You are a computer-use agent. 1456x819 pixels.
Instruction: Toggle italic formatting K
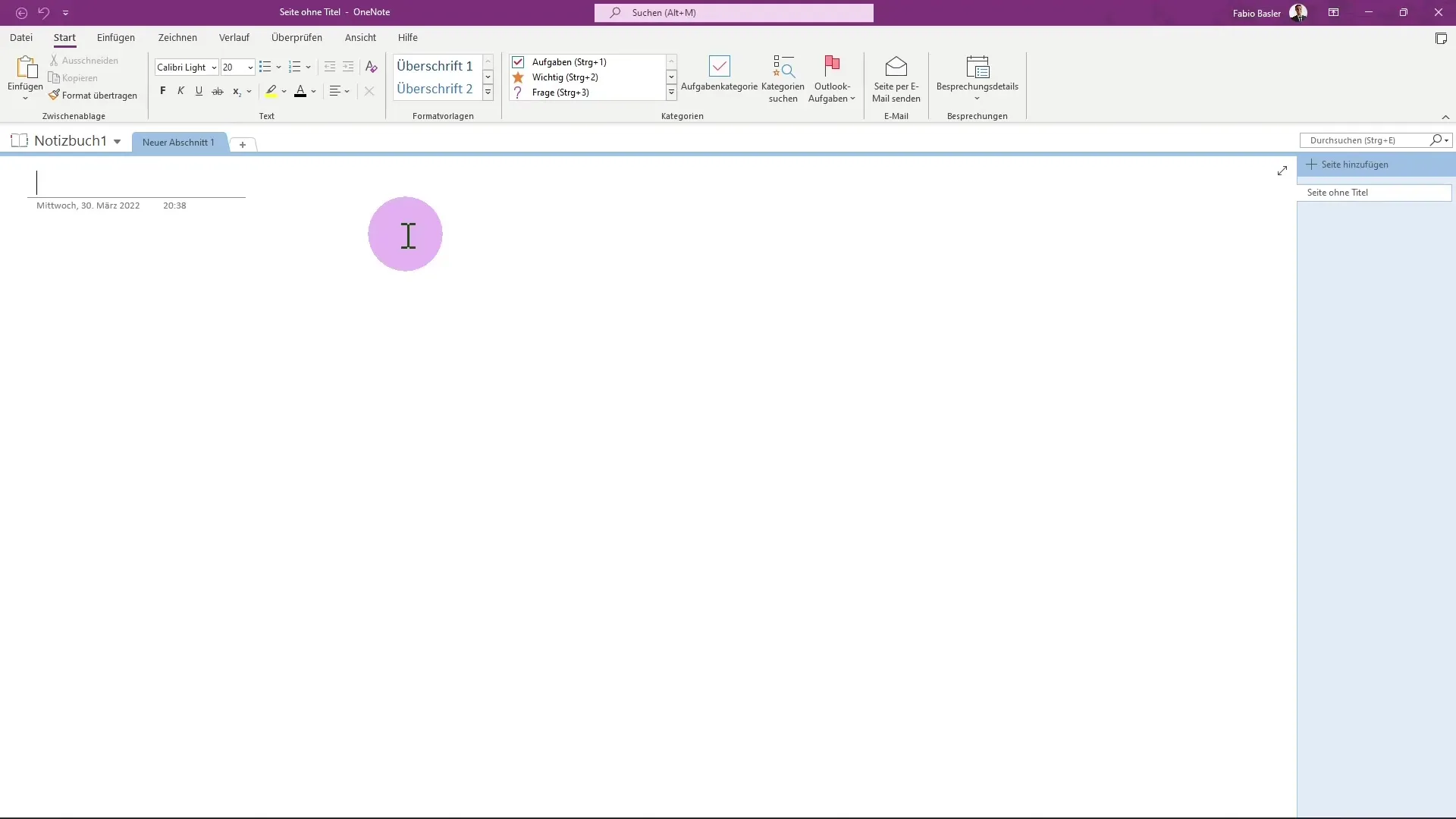click(180, 91)
